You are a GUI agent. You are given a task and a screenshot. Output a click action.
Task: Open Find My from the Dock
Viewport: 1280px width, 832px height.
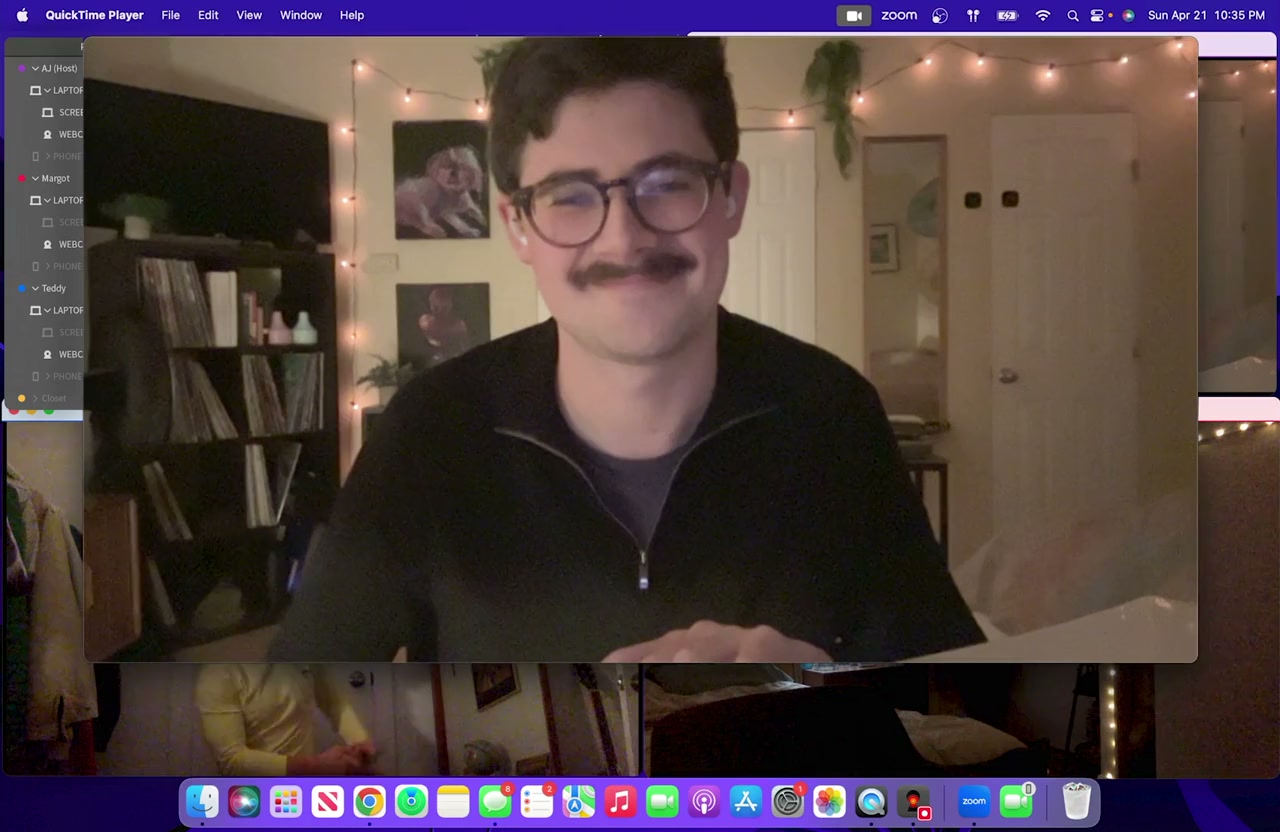click(411, 801)
